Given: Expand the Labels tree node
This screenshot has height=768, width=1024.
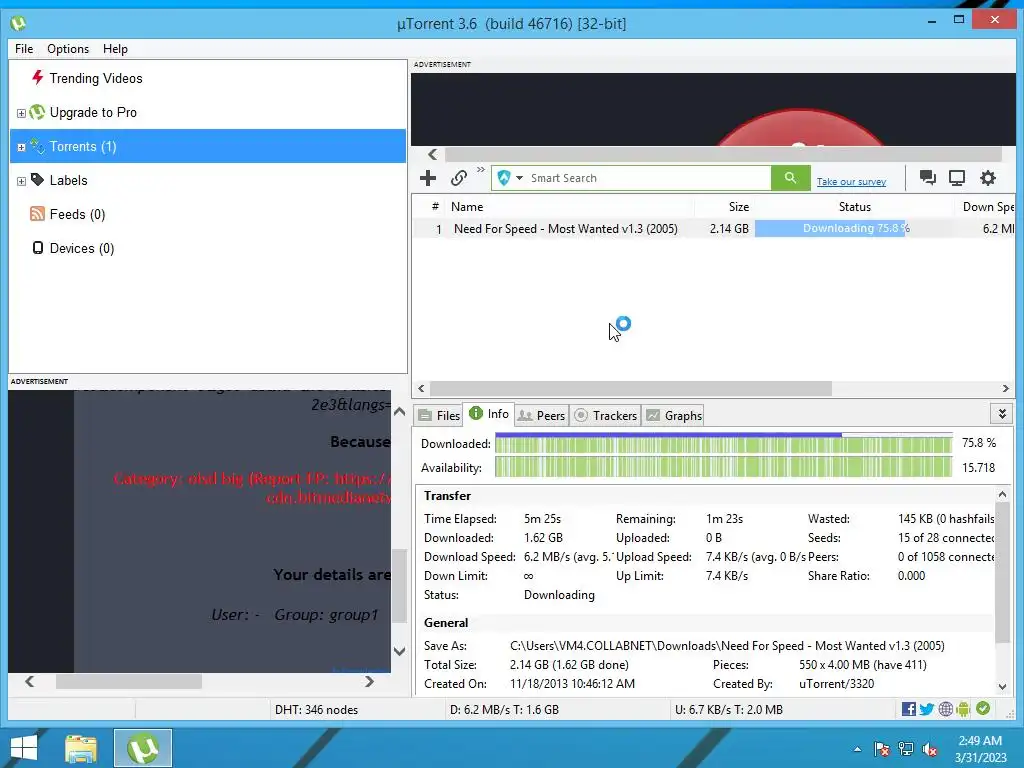Looking at the screenshot, I should 21,181.
